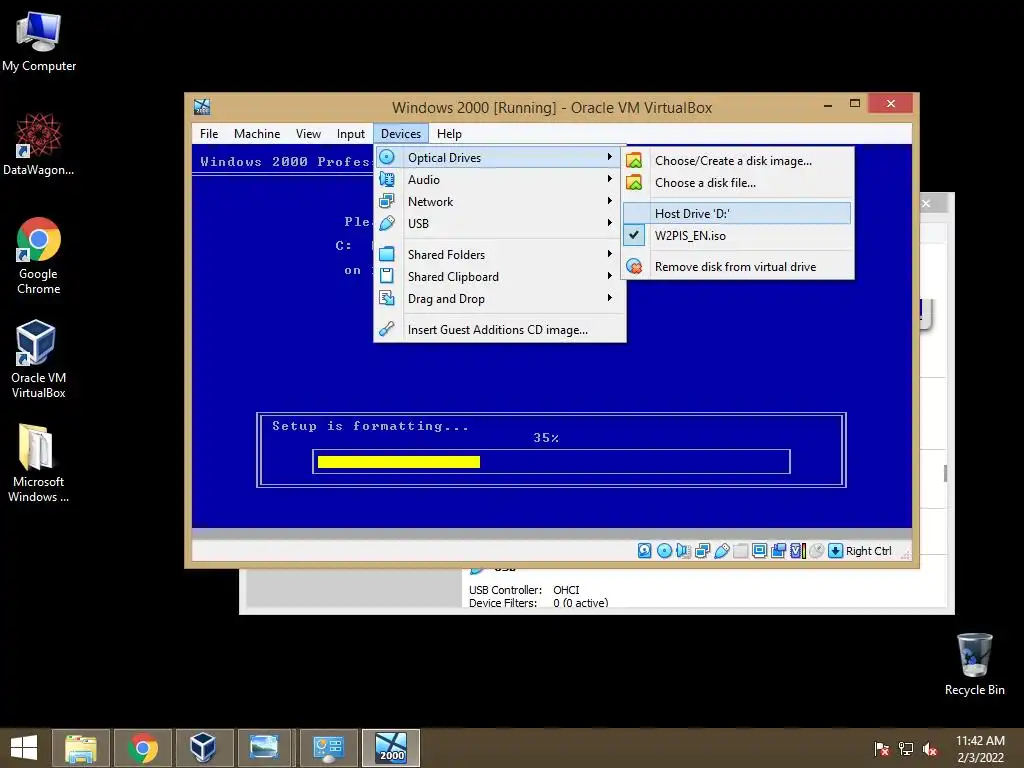
Task: Click the recording status bar icon
Action: click(778, 551)
